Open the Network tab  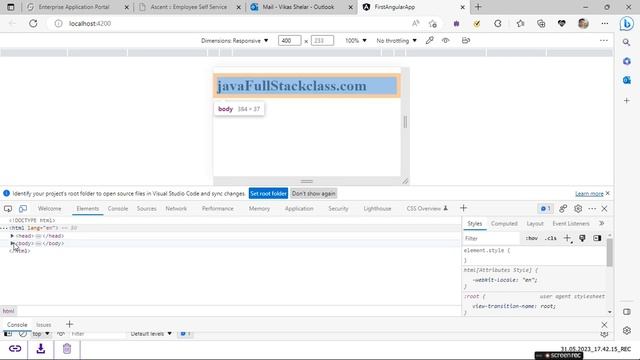176,209
